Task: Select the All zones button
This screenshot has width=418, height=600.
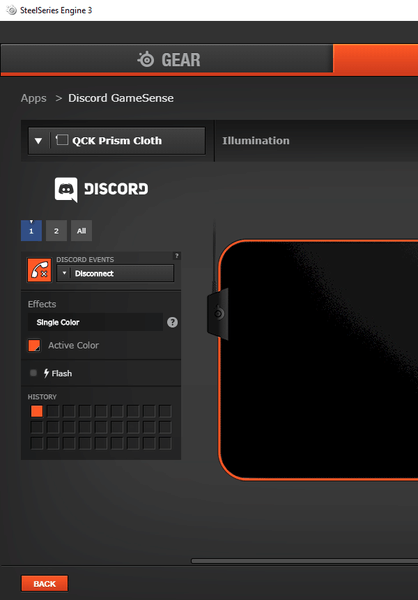Action: pyautogui.click(x=81, y=231)
